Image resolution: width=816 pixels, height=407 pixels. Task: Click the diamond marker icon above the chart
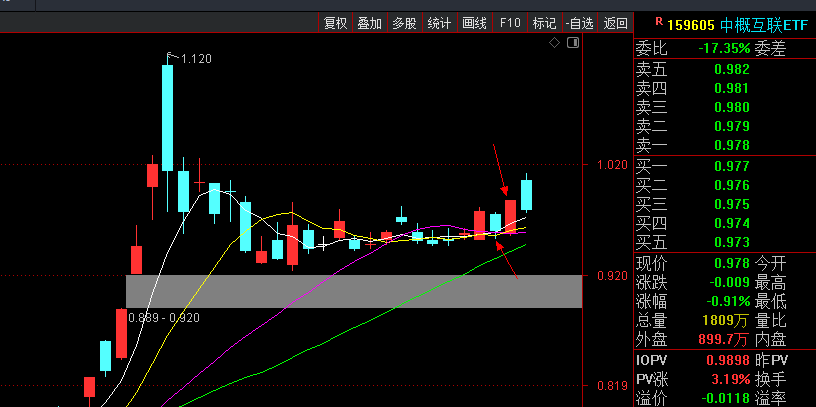555,43
